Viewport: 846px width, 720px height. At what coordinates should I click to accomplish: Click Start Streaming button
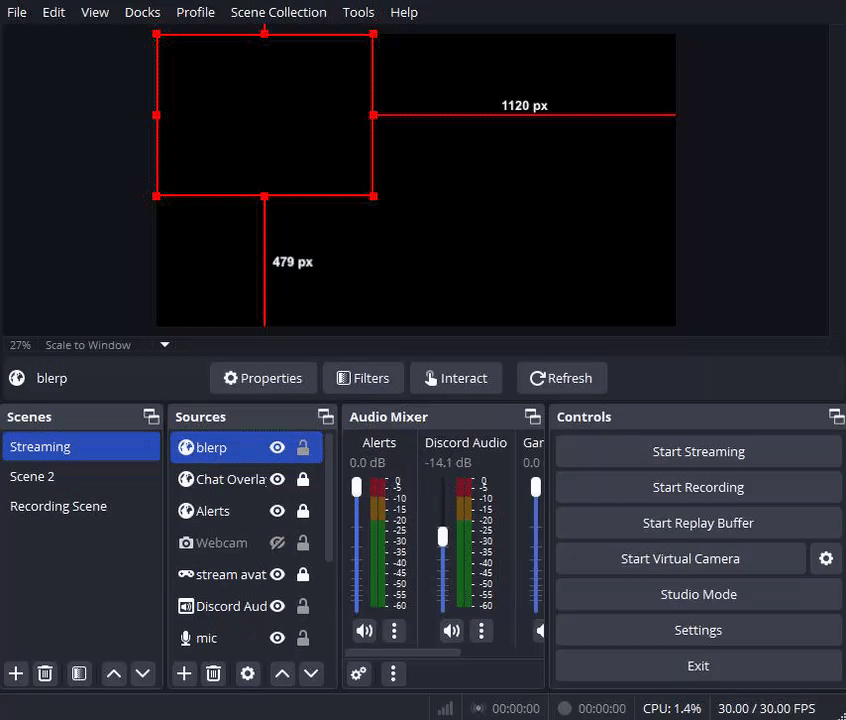coord(698,452)
